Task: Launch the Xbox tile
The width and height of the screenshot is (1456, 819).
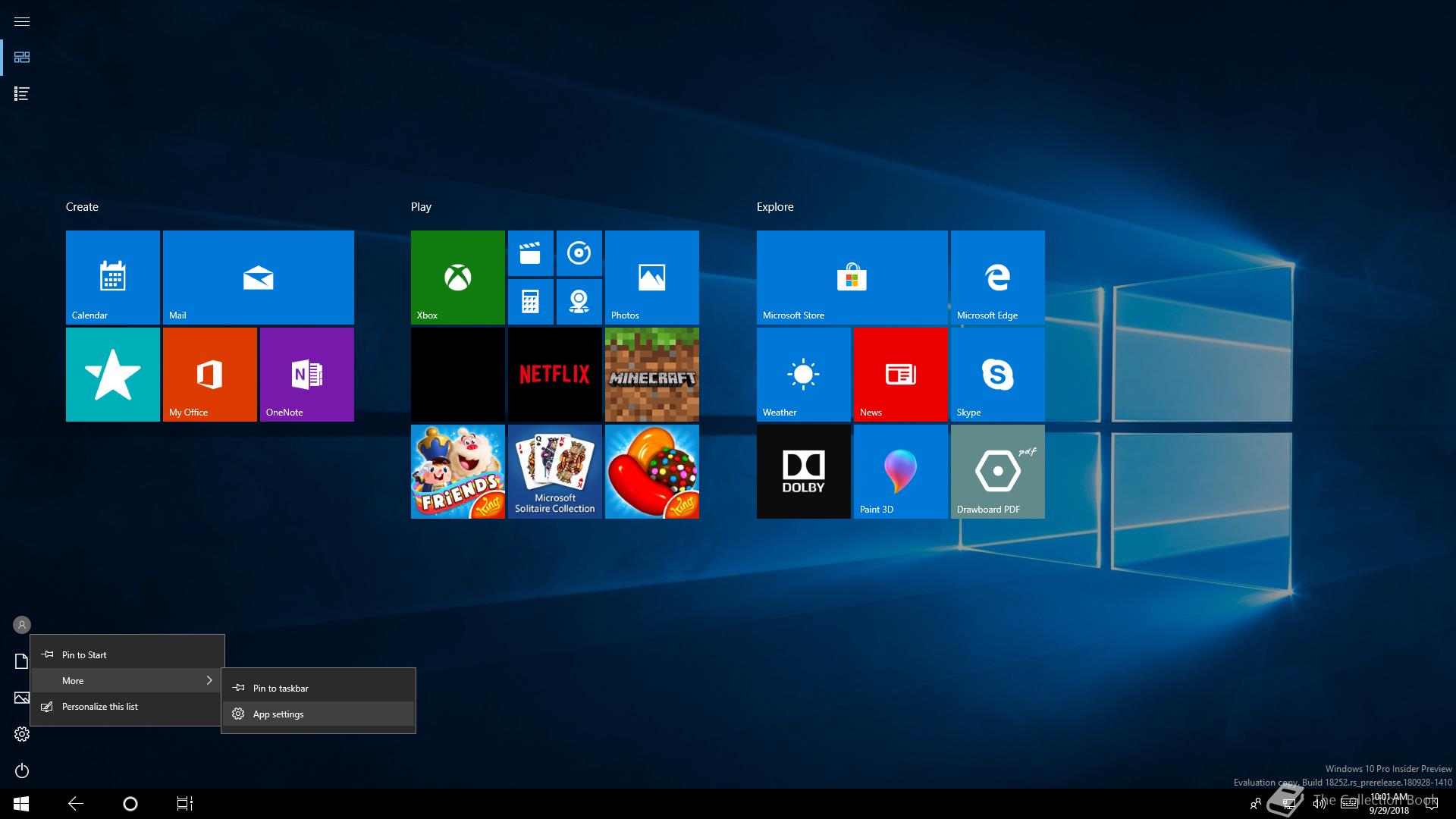Action: pyautogui.click(x=458, y=278)
